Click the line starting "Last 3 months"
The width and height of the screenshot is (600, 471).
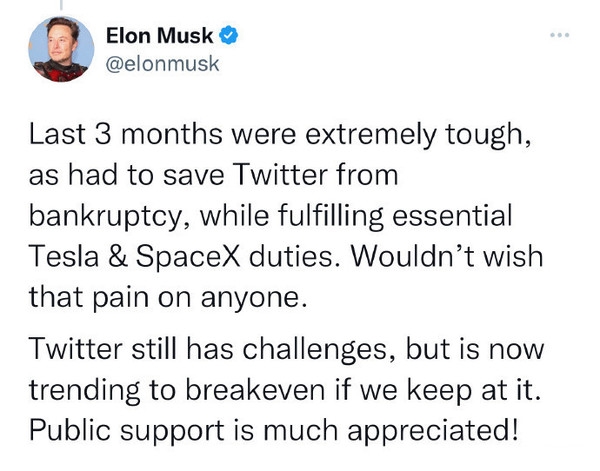(286, 135)
